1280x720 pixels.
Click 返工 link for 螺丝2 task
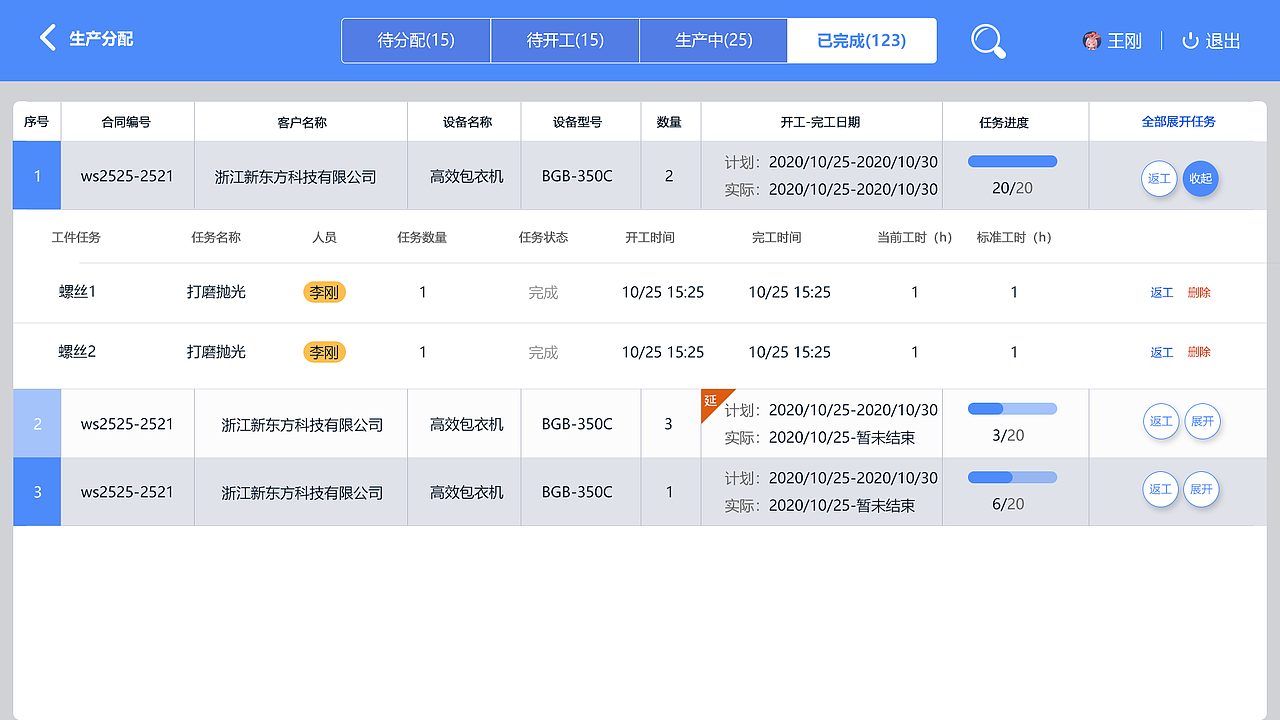tap(1162, 353)
